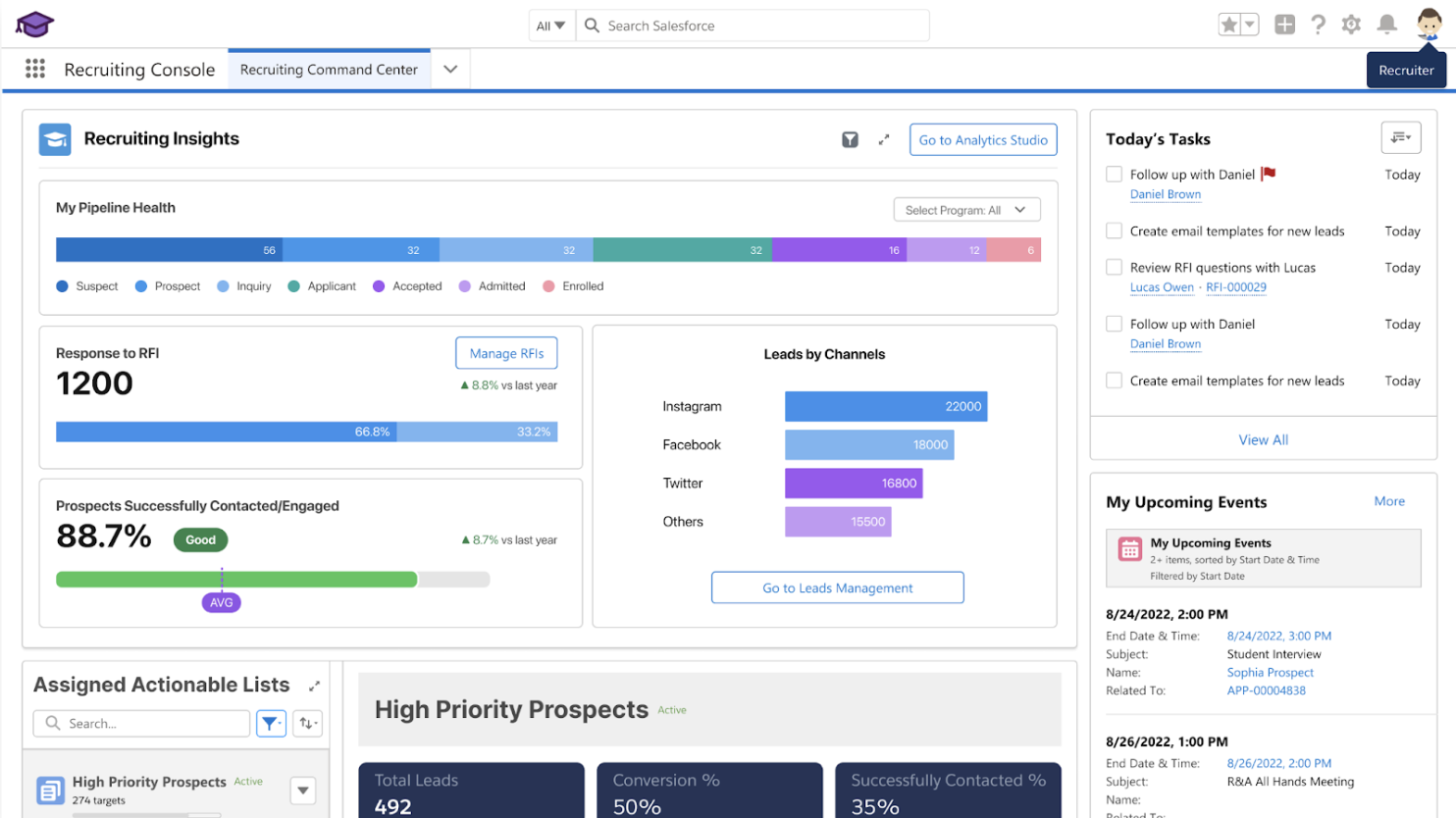Open the App Launcher grid icon

pos(35,69)
